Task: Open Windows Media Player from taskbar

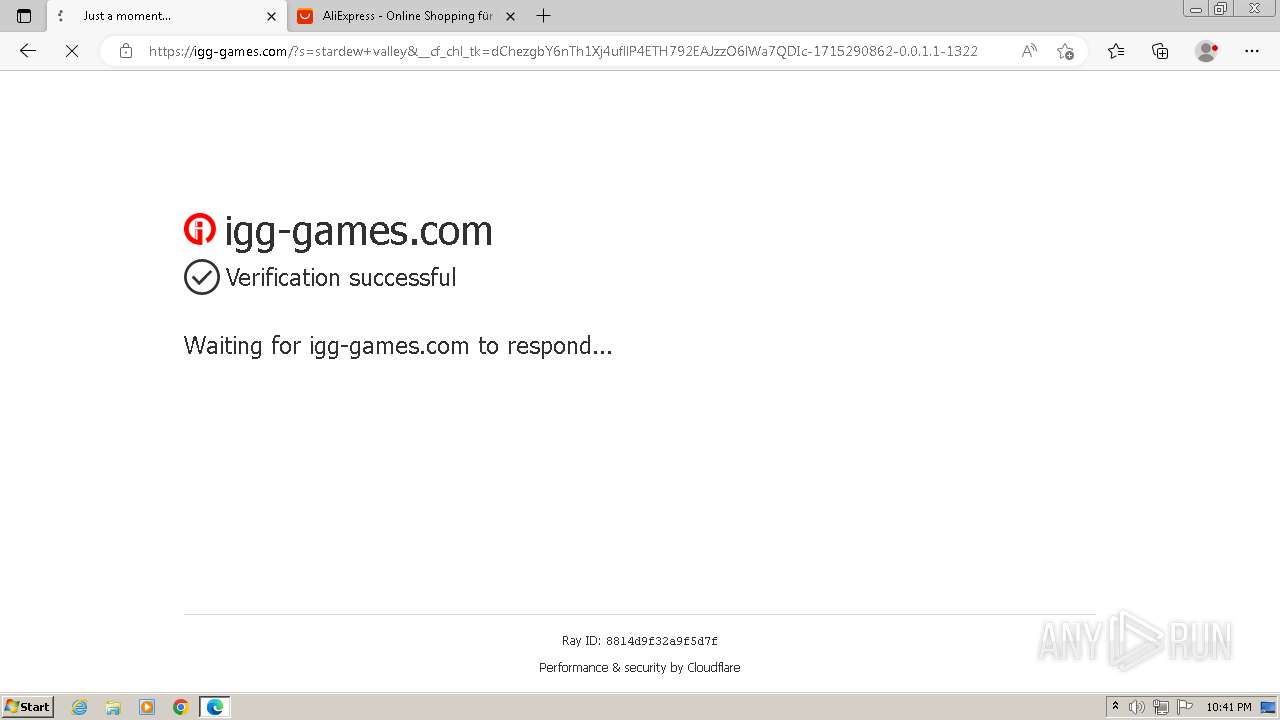Action: (x=147, y=707)
